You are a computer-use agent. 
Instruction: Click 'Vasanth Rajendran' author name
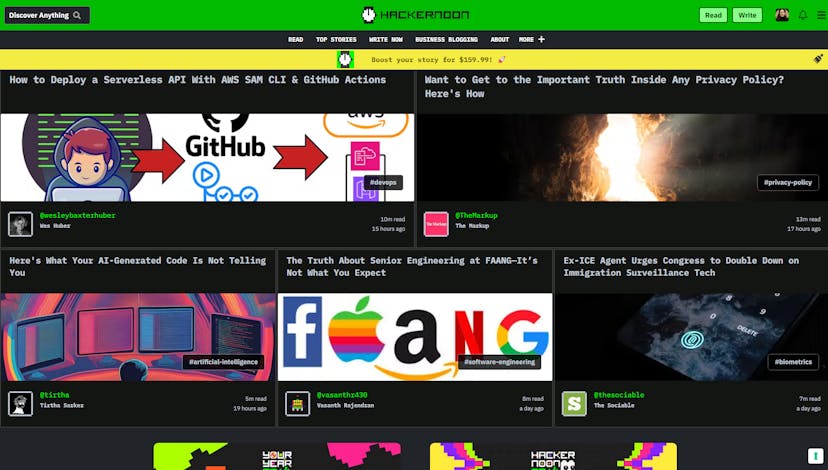point(345,406)
